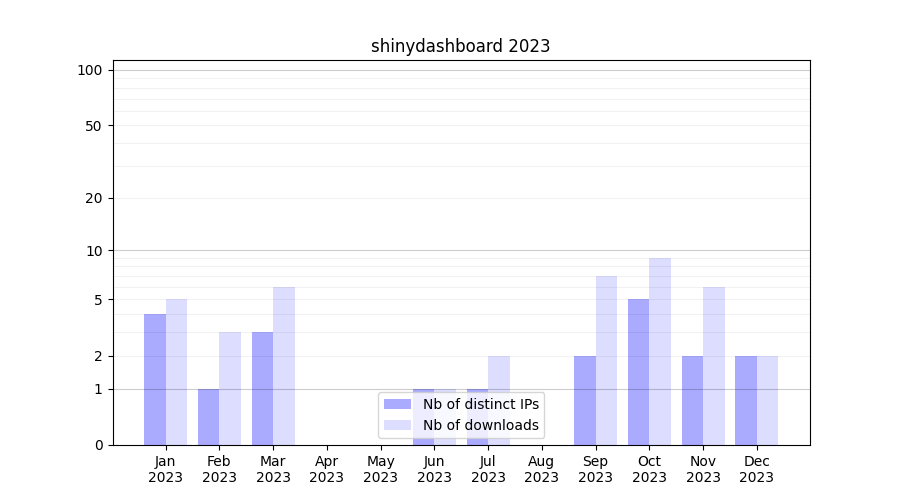900x500 pixels.
Task: Click the October downloads bar
Action: (x=660, y=351)
